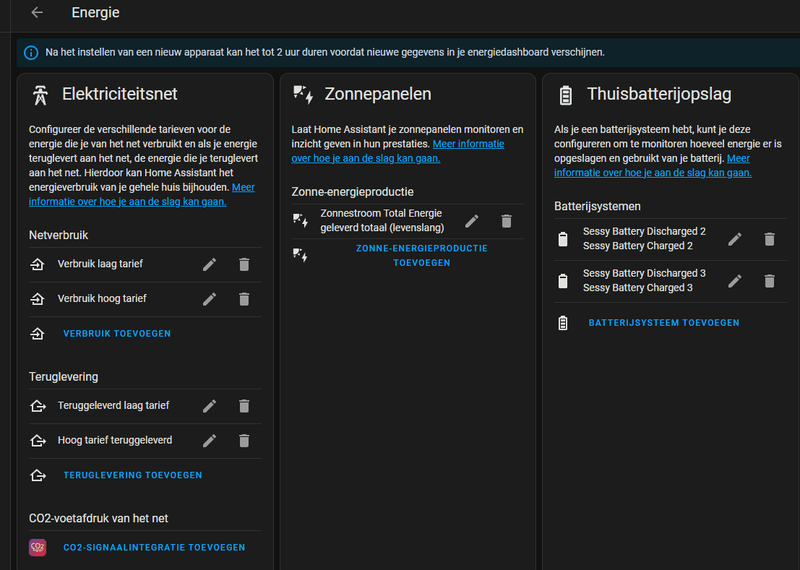Edit the Verbruik laag tarief entry
This screenshot has width=800, height=570.
[209, 264]
